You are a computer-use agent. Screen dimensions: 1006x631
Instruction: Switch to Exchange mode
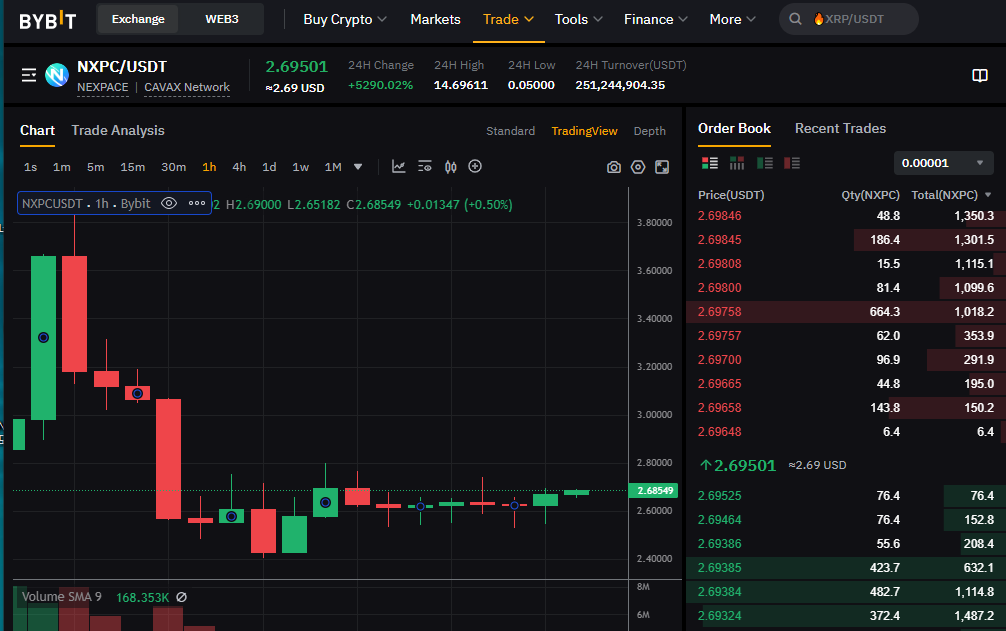click(138, 19)
